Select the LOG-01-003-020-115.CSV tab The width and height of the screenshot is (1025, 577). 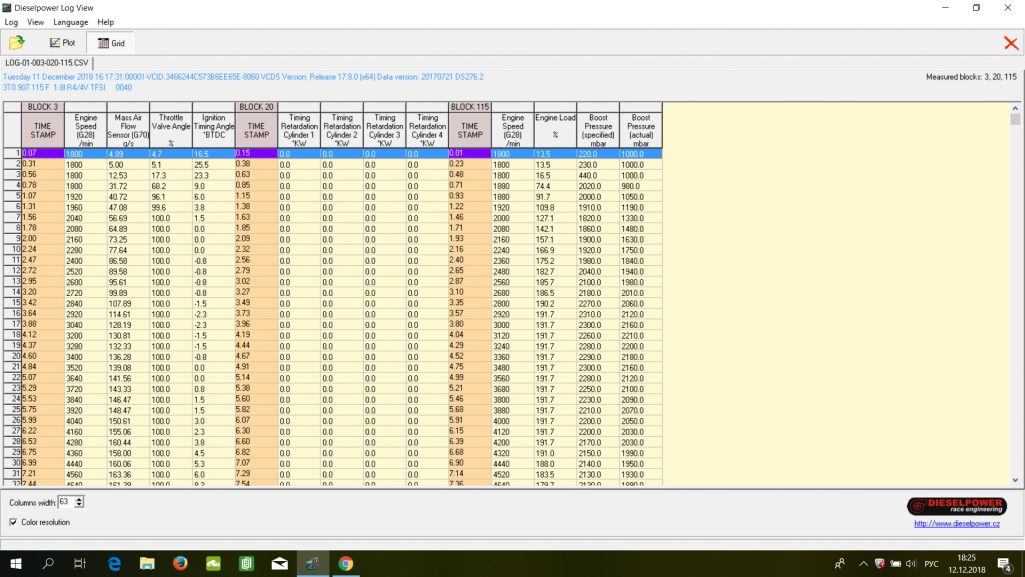46,62
